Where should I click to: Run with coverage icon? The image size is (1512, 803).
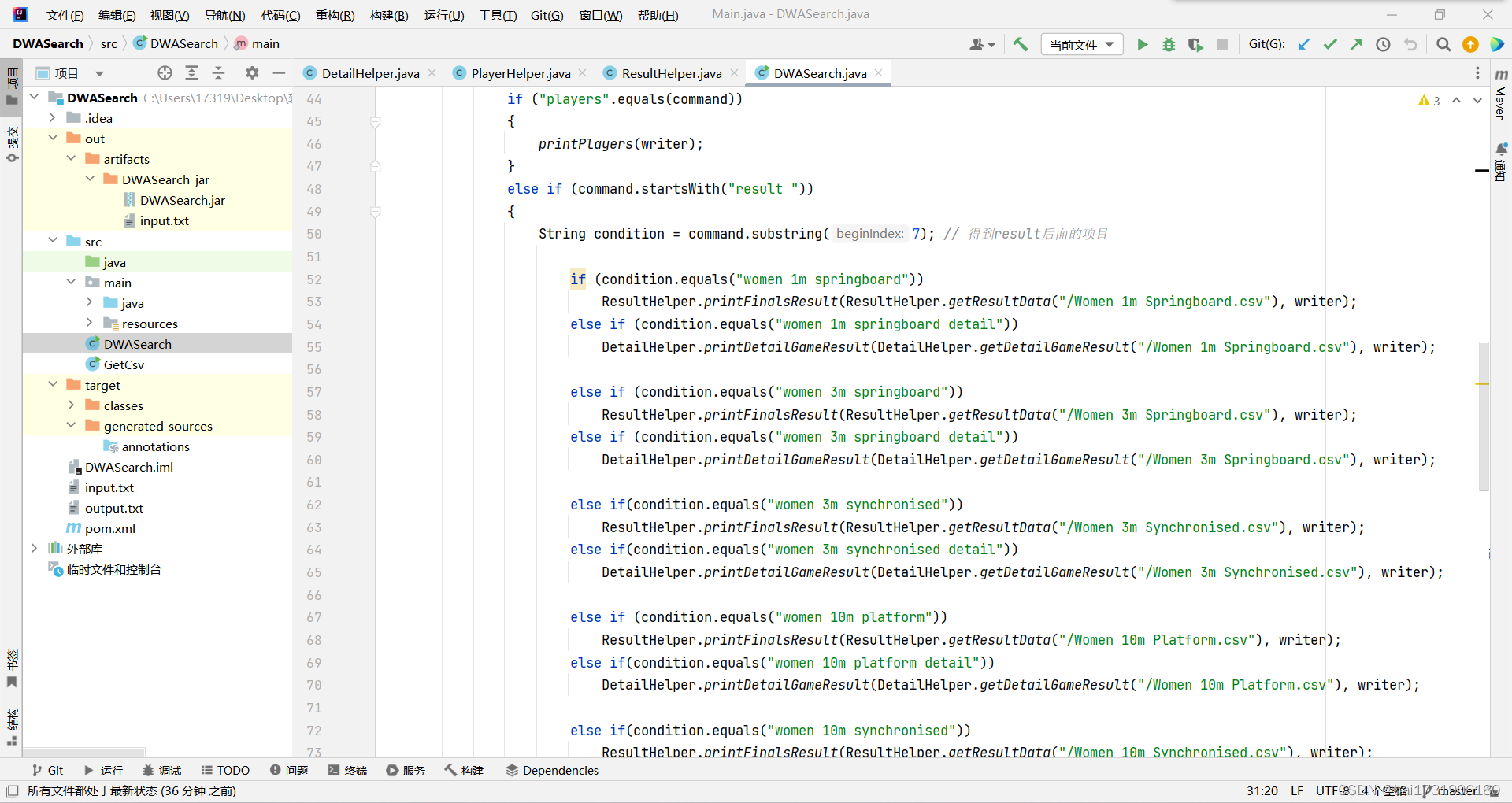point(1195,45)
